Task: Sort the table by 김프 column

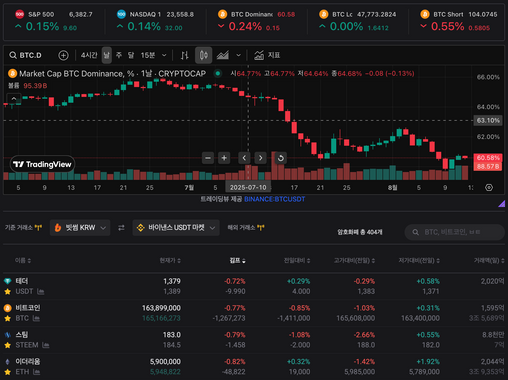Action: tap(238, 261)
